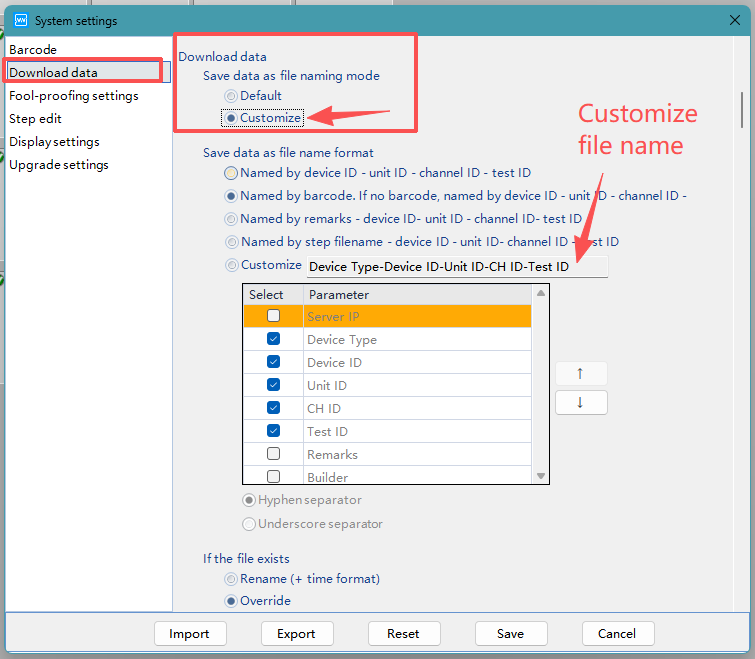Select the Server IP parameter row

(x=387, y=316)
